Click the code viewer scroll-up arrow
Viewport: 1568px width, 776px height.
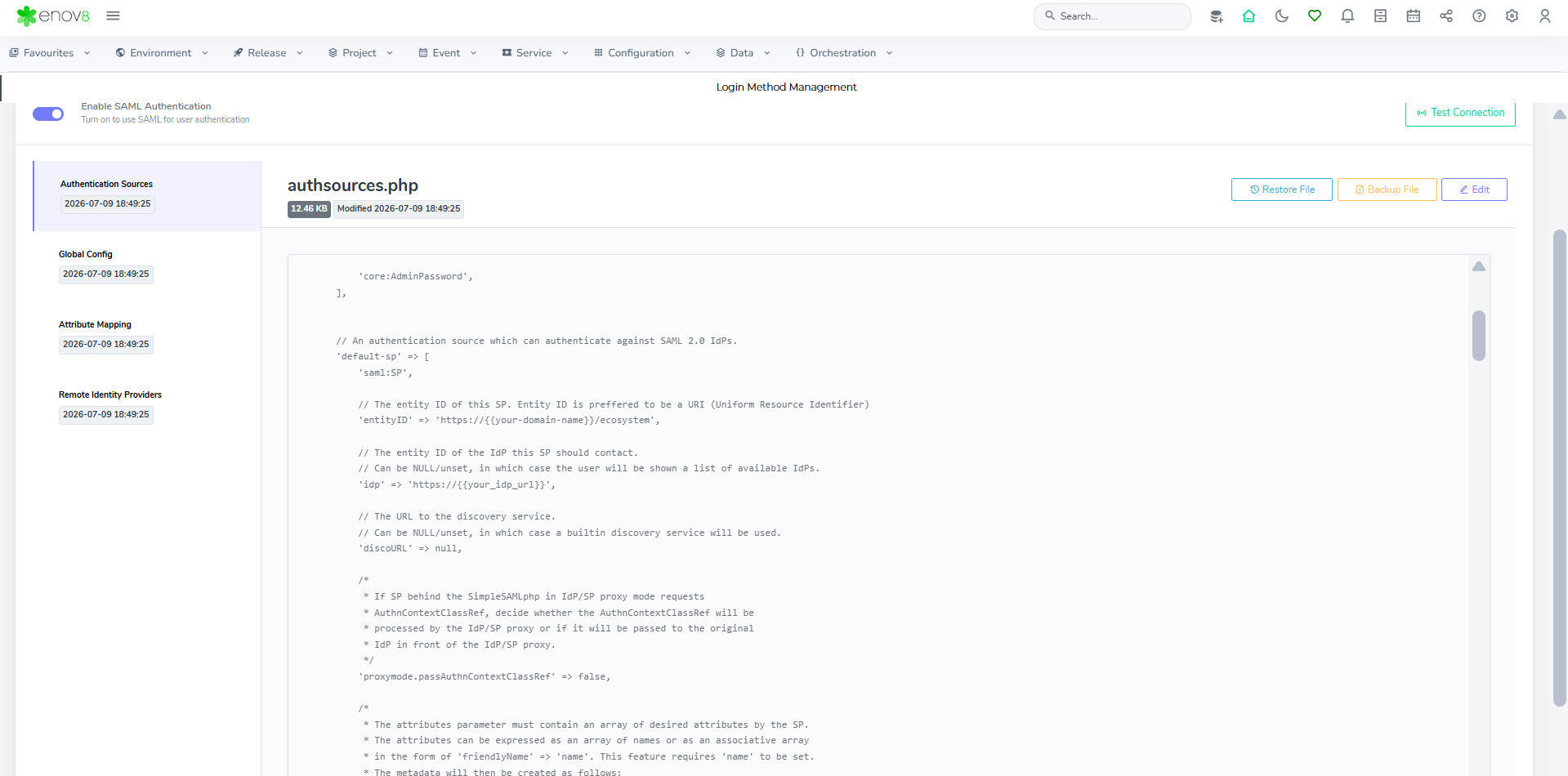click(1479, 266)
